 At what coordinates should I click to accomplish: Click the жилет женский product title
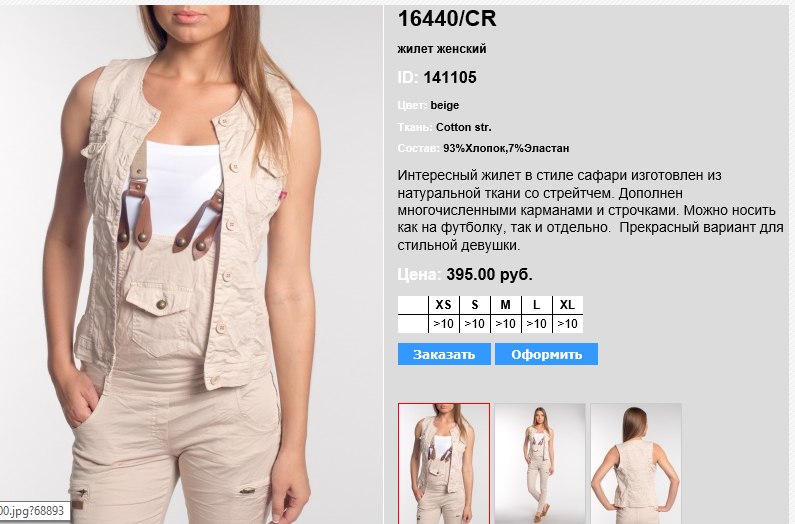442,49
